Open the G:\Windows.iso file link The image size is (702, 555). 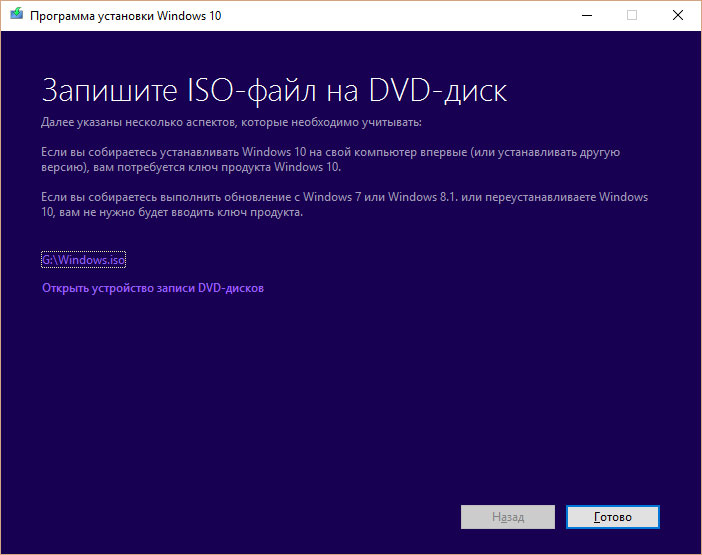coord(83,260)
